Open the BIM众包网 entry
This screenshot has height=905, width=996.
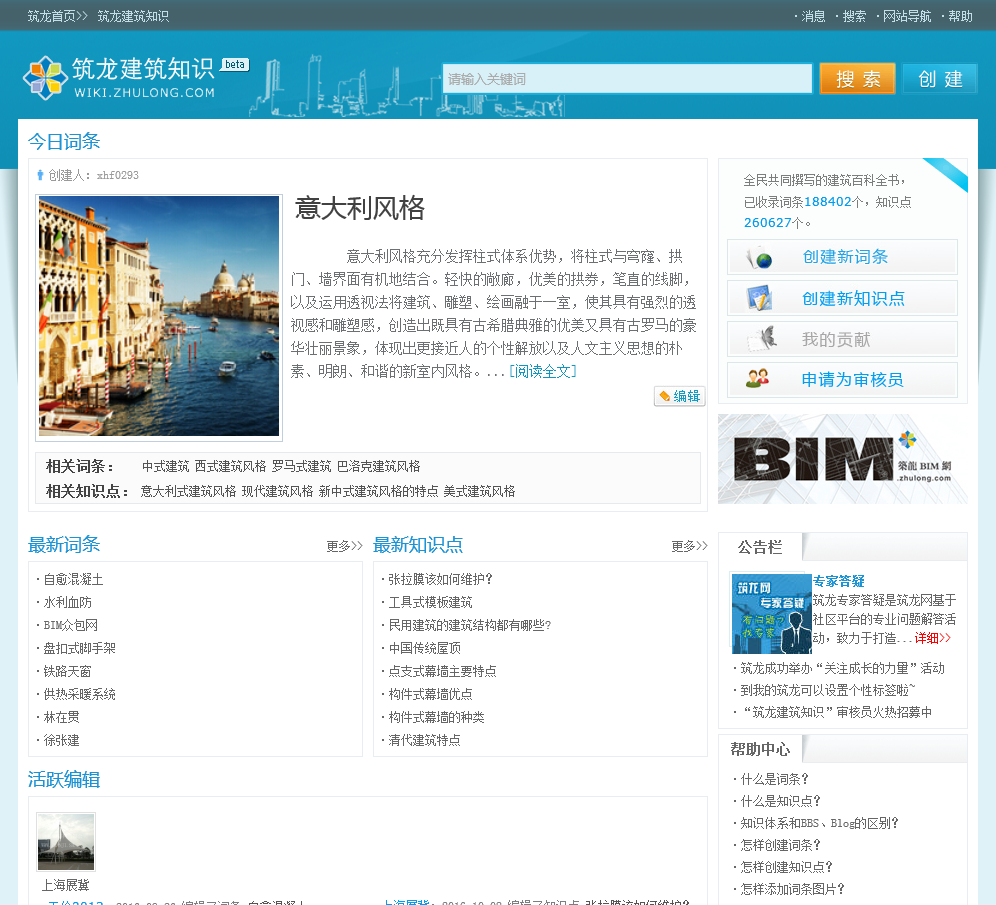71,626
